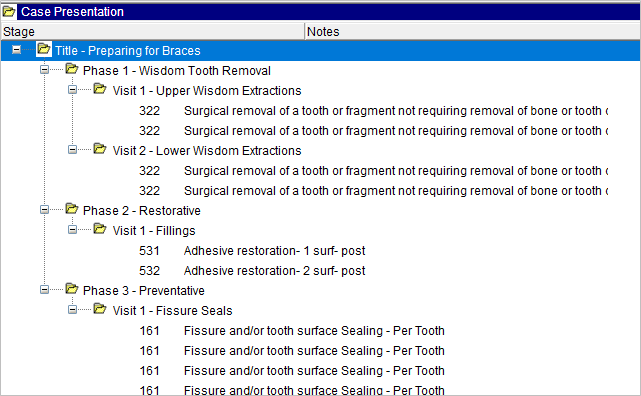
Task: Click the Case Presentation folder icon in title bar
Action: point(9,11)
